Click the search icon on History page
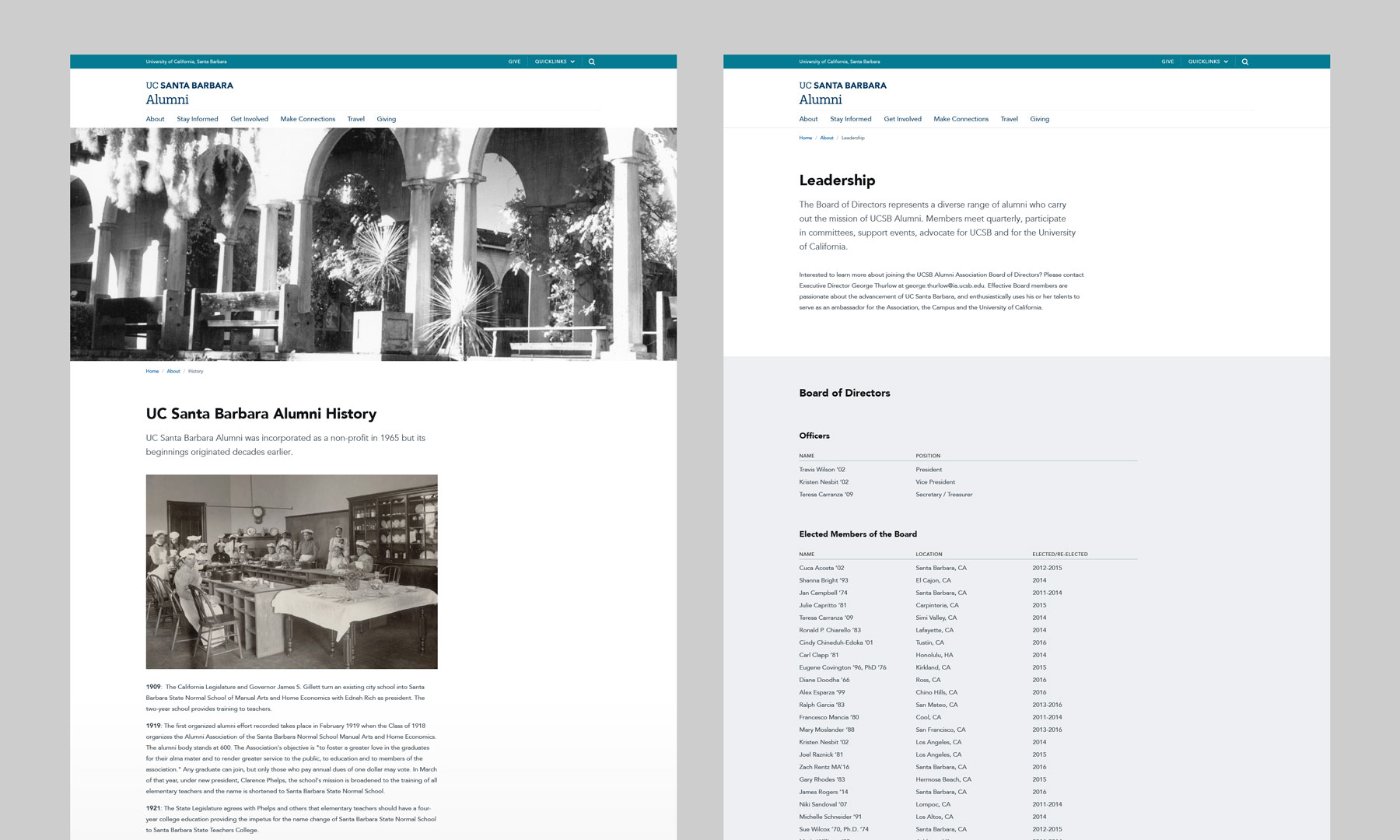The image size is (1400, 840). pyautogui.click(x=591, y=61)
